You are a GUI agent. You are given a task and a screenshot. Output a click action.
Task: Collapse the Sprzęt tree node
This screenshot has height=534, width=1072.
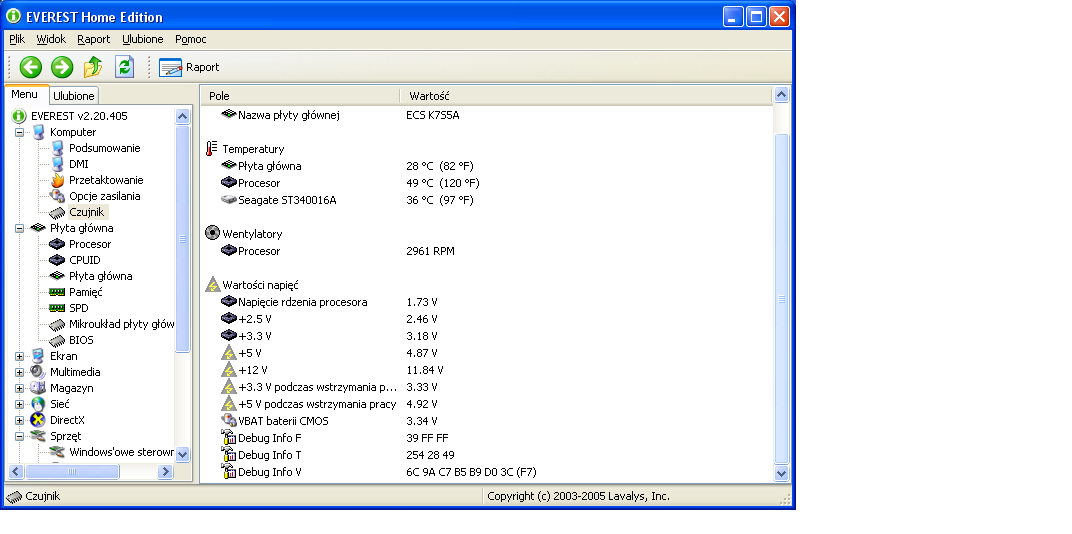coord(19,436)
